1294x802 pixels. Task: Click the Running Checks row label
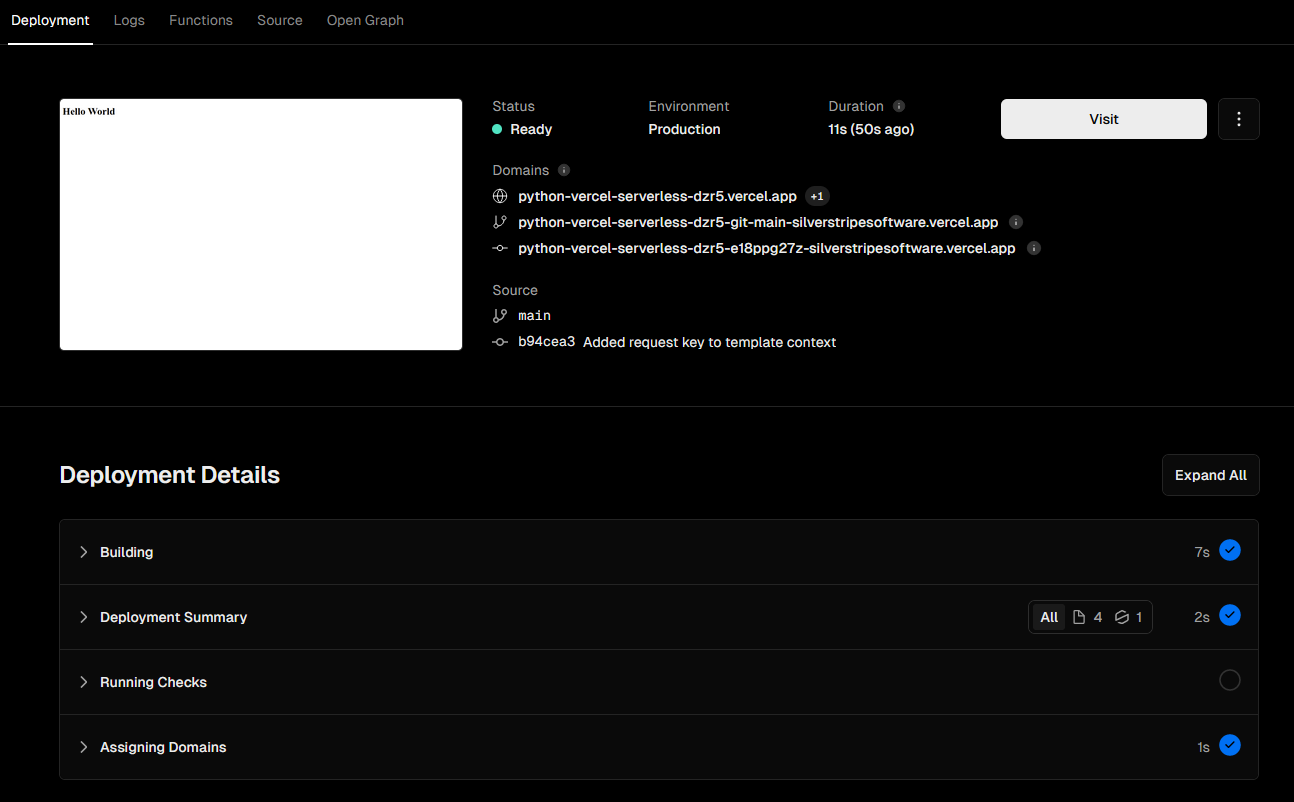click(x=154, y=682)
